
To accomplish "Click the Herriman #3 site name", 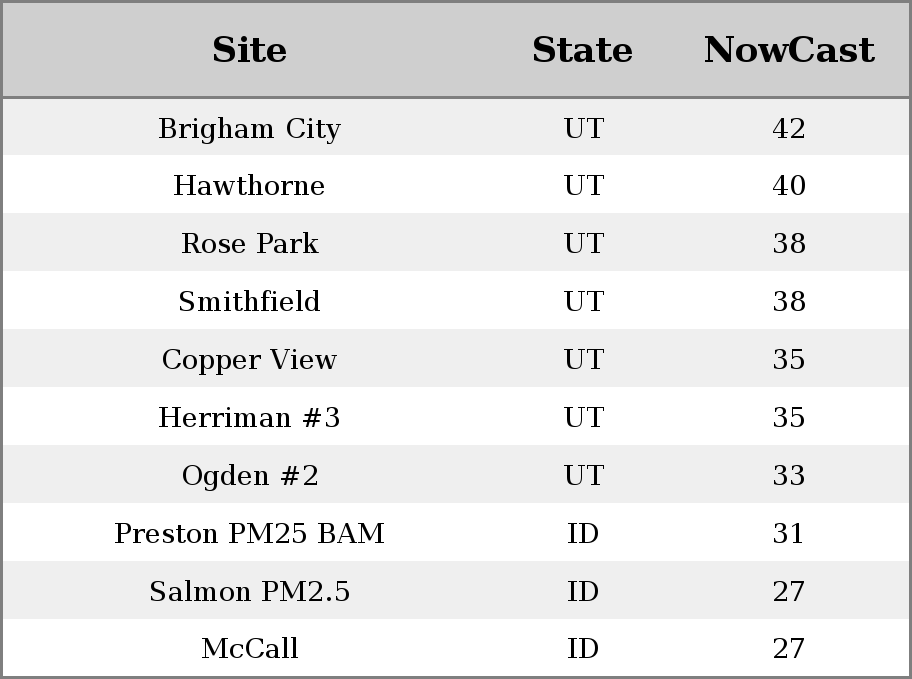I will pyautogui.click(x=249, y=418).
